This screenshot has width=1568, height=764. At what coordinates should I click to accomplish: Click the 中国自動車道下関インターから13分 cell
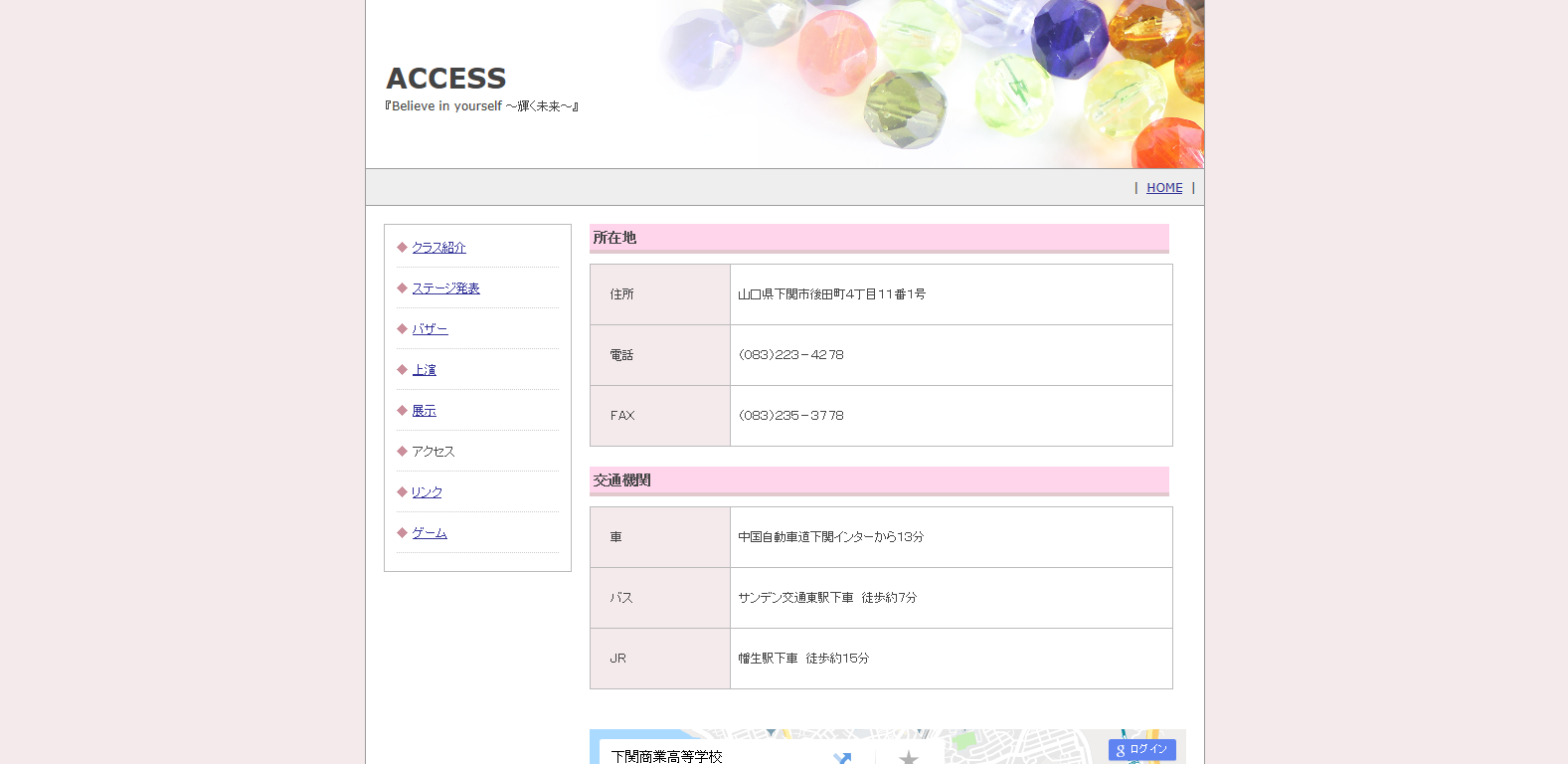click(x=951, y=537)
